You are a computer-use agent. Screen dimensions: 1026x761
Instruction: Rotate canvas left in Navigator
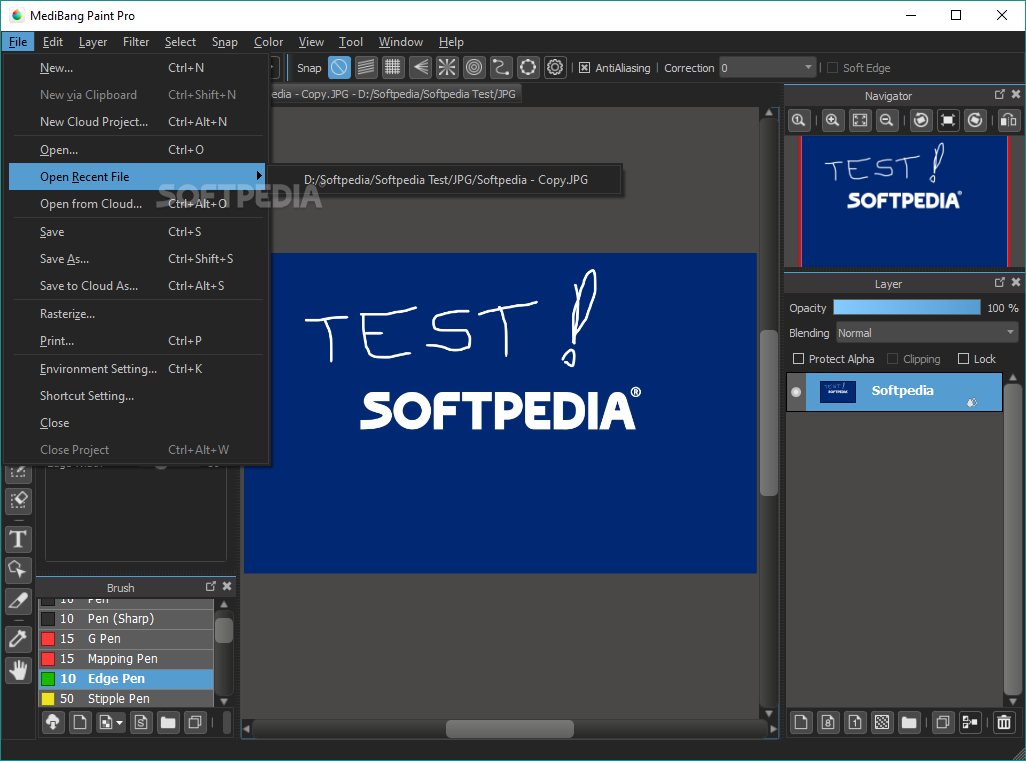[x=921, y=120]
